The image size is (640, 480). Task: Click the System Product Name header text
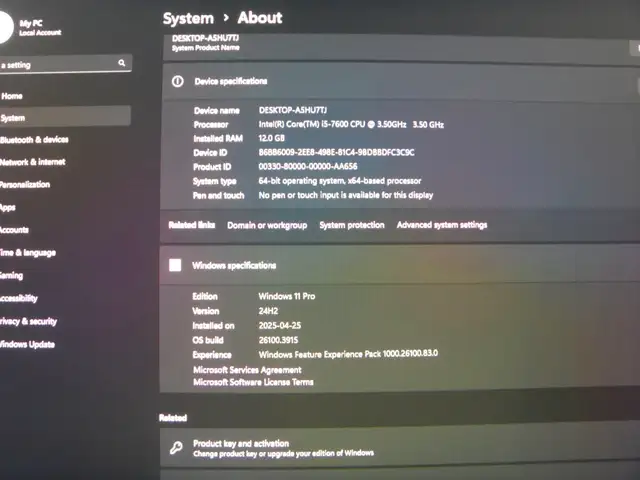pos(206,48)
